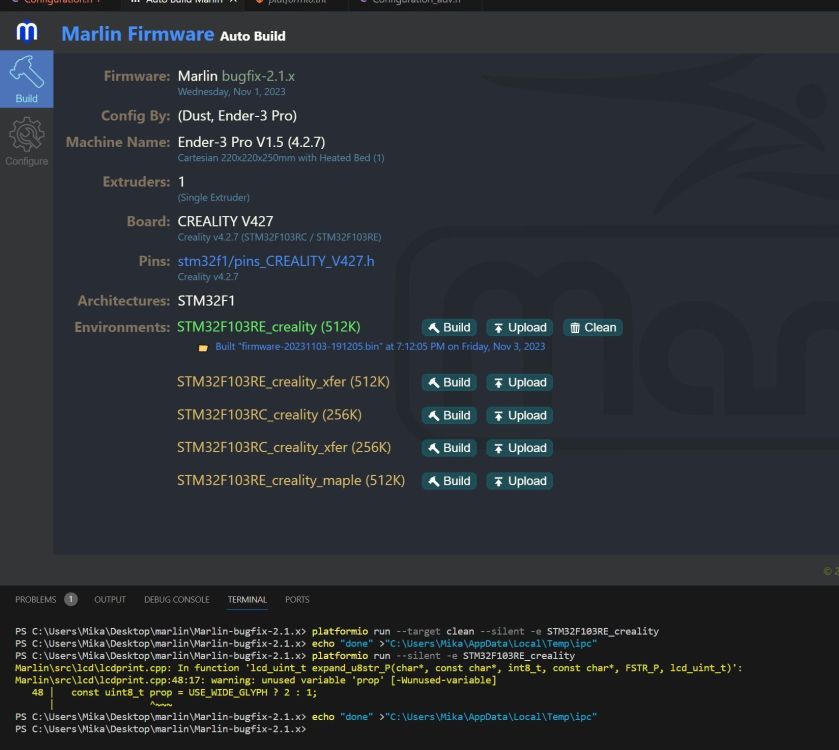This screenshot has width=839, height=750.
Task: Open the Configure gear panel
Action: coord(26,142)
